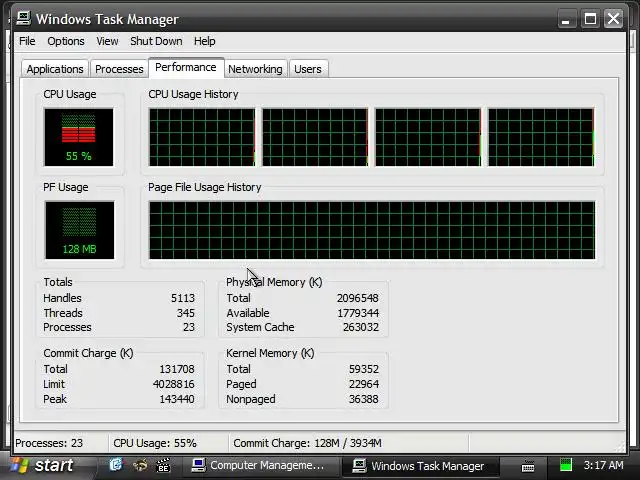Click the 3:17 AM system clock

point(603,465)
